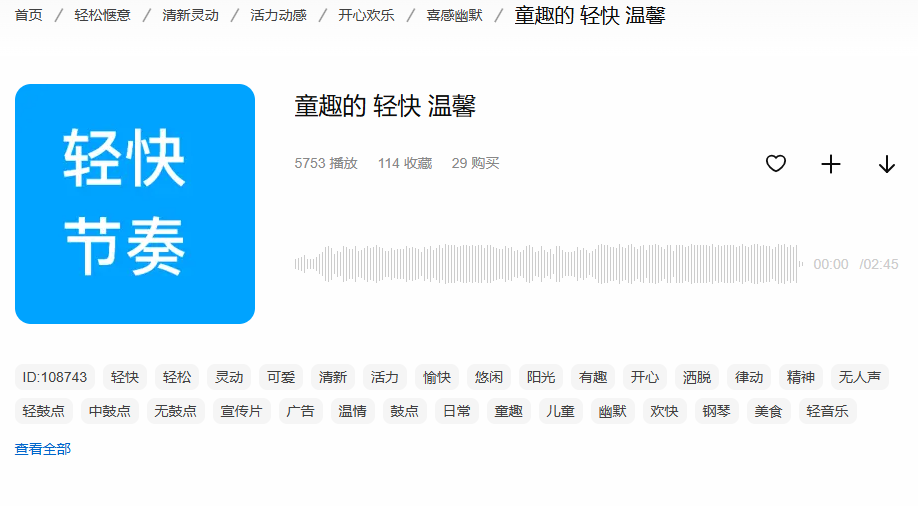Seek within the audio waveform
Screen dimensions: 918x506
[549, 264]
